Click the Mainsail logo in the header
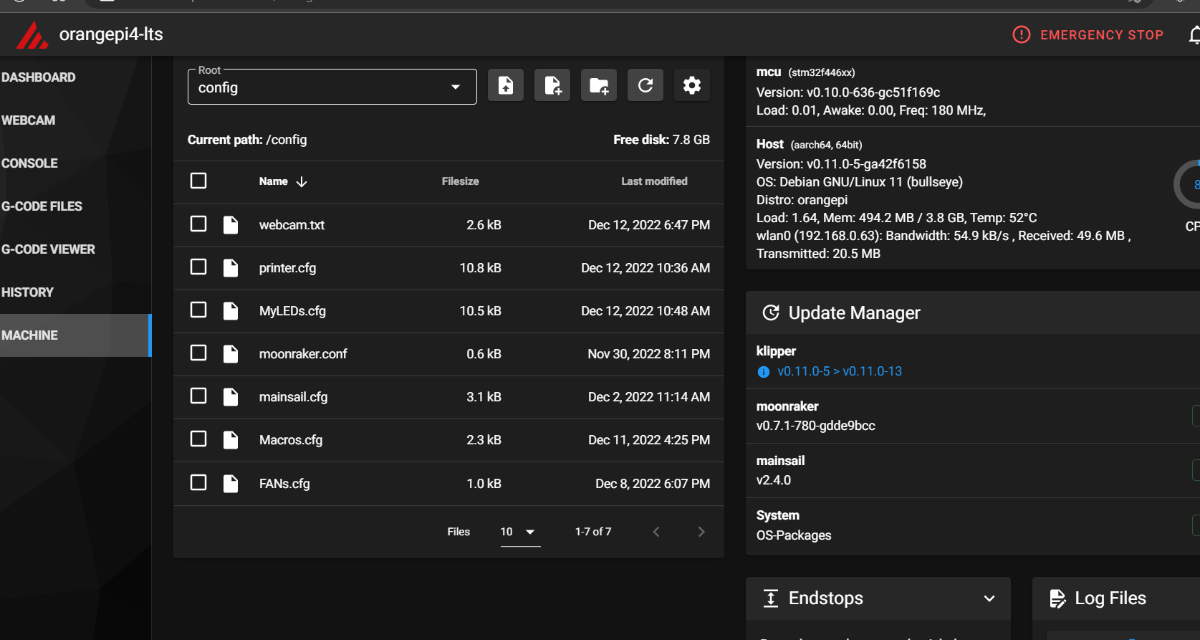This screenshot has width=1200, height=640. 32,35
